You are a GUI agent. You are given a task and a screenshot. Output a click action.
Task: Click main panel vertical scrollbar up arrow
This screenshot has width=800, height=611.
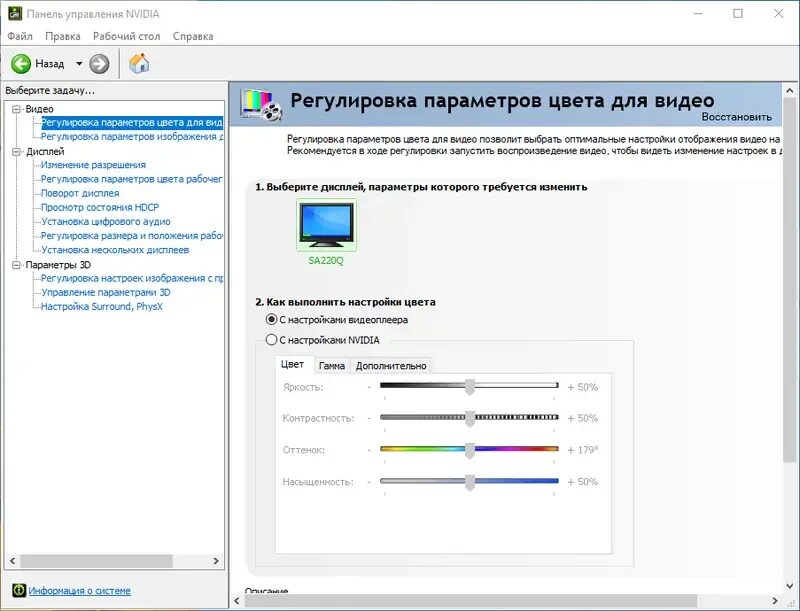(x=789, y=91)
